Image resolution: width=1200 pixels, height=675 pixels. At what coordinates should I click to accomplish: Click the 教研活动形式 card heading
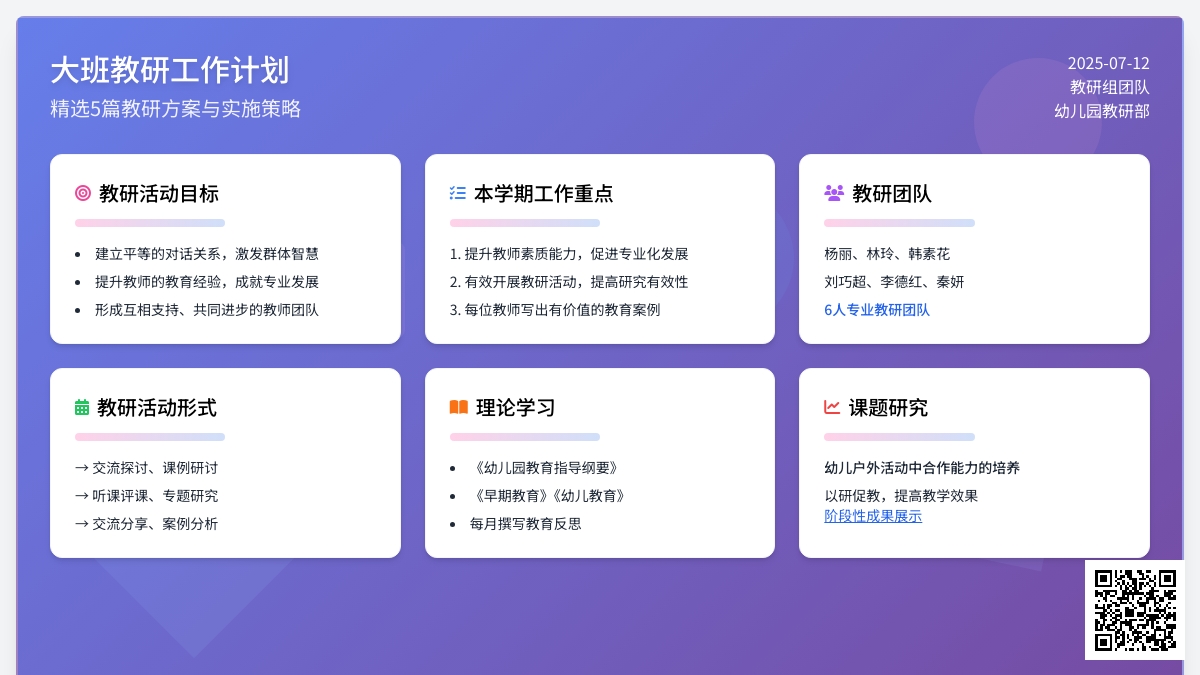point(157,407)
